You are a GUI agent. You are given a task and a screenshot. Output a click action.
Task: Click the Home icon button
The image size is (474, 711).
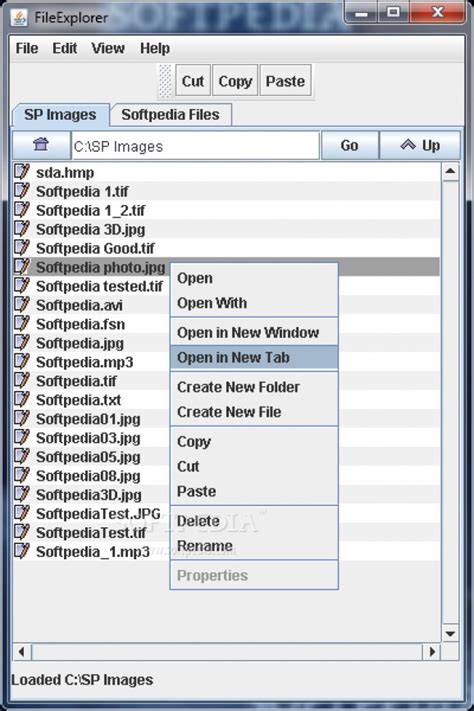point(41,145)
